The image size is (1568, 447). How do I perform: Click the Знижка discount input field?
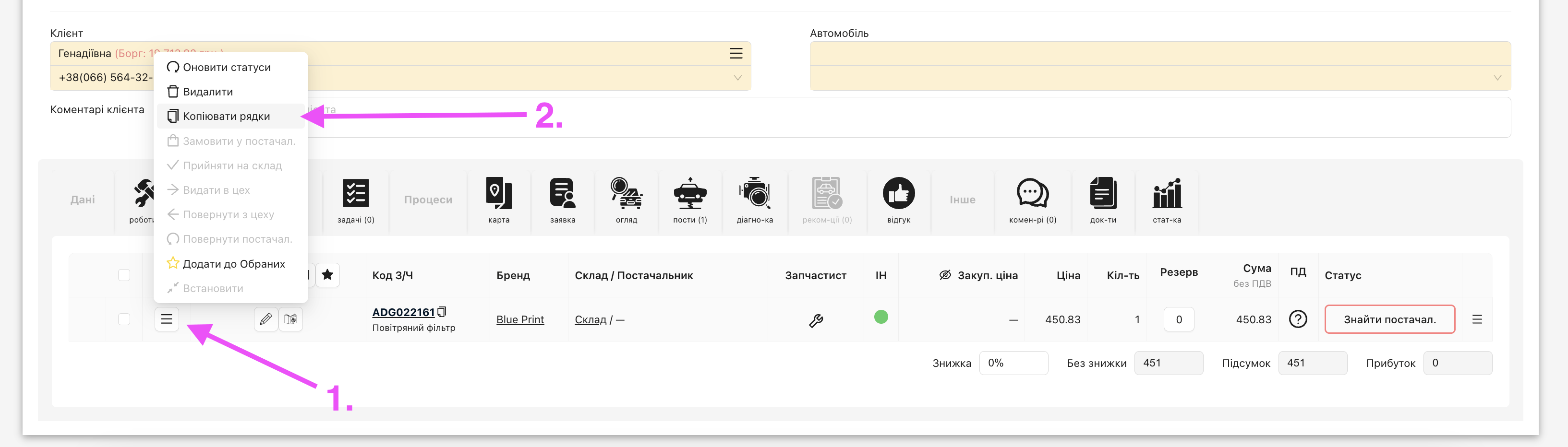(x=1013, y=363)
